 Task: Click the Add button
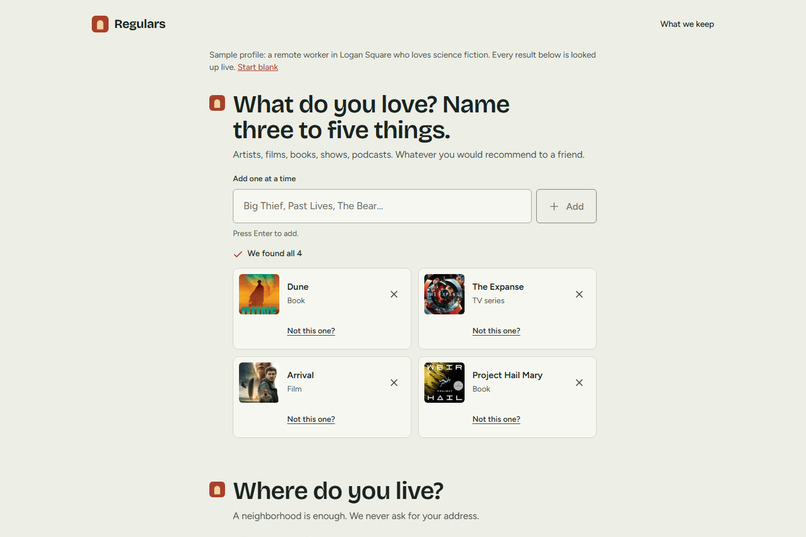(566, 206)
